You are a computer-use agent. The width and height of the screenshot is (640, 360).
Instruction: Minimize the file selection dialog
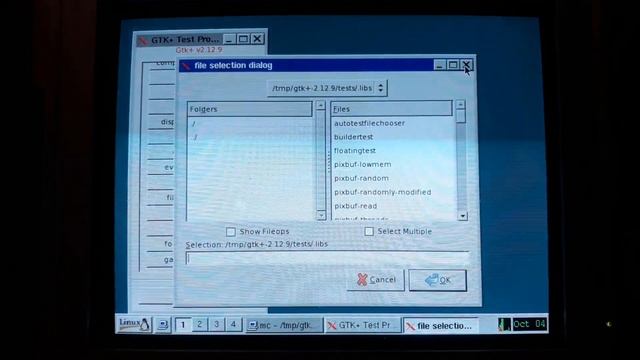pyautogui.click(x=439, y=65)
